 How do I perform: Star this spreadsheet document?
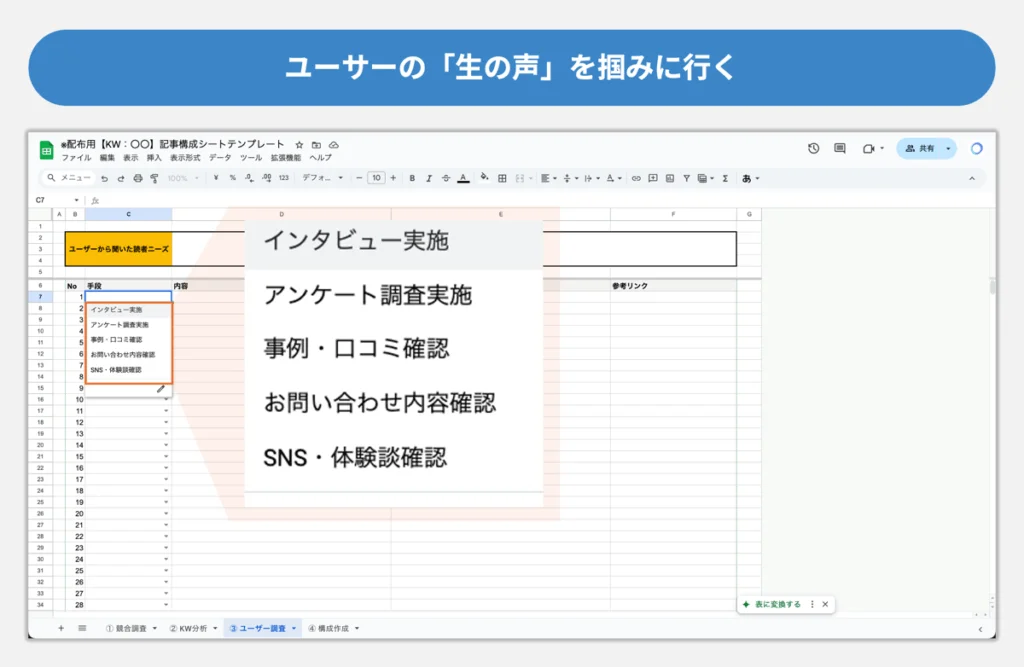pos(299,144)
